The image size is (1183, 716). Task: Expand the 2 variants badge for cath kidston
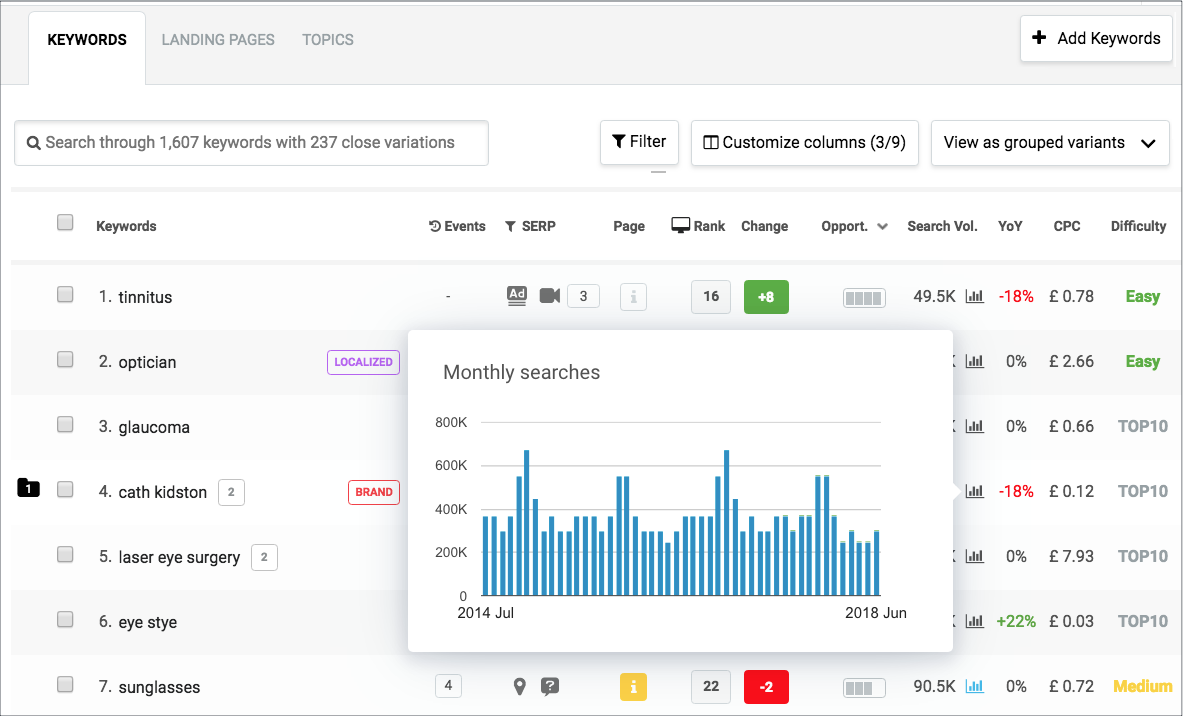tap(231, 492)
